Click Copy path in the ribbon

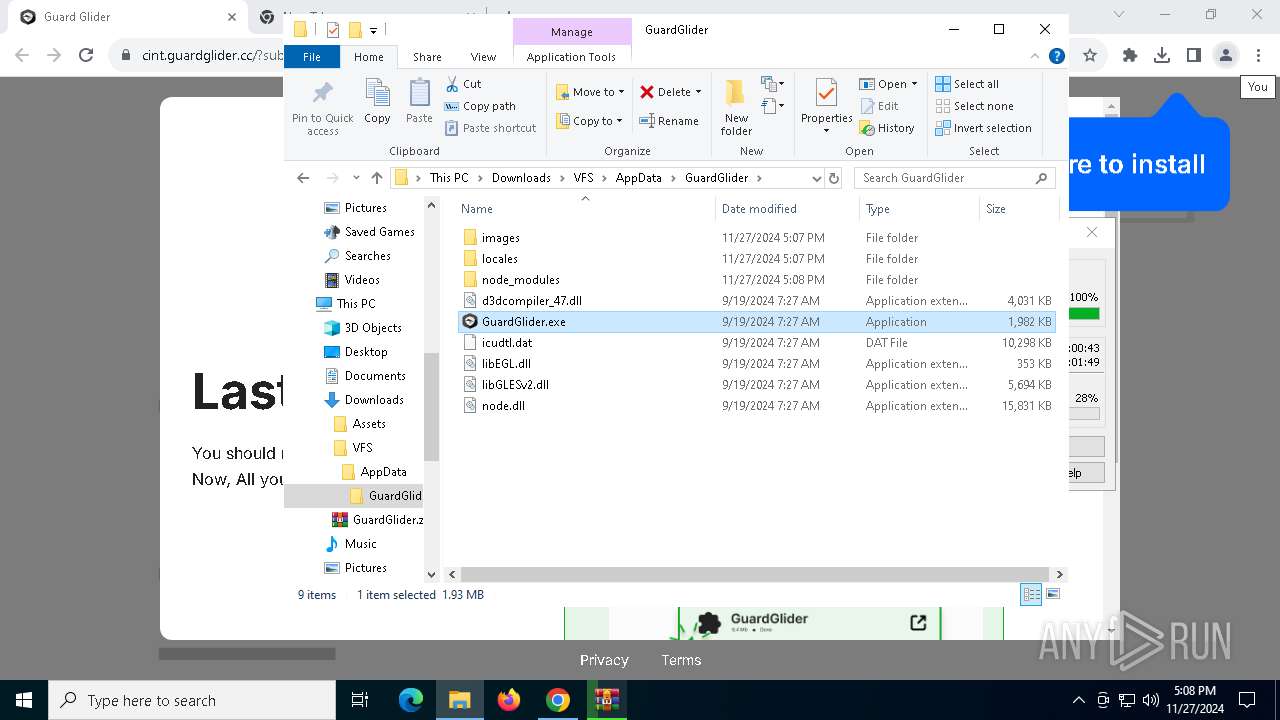(x=480, y=106)
